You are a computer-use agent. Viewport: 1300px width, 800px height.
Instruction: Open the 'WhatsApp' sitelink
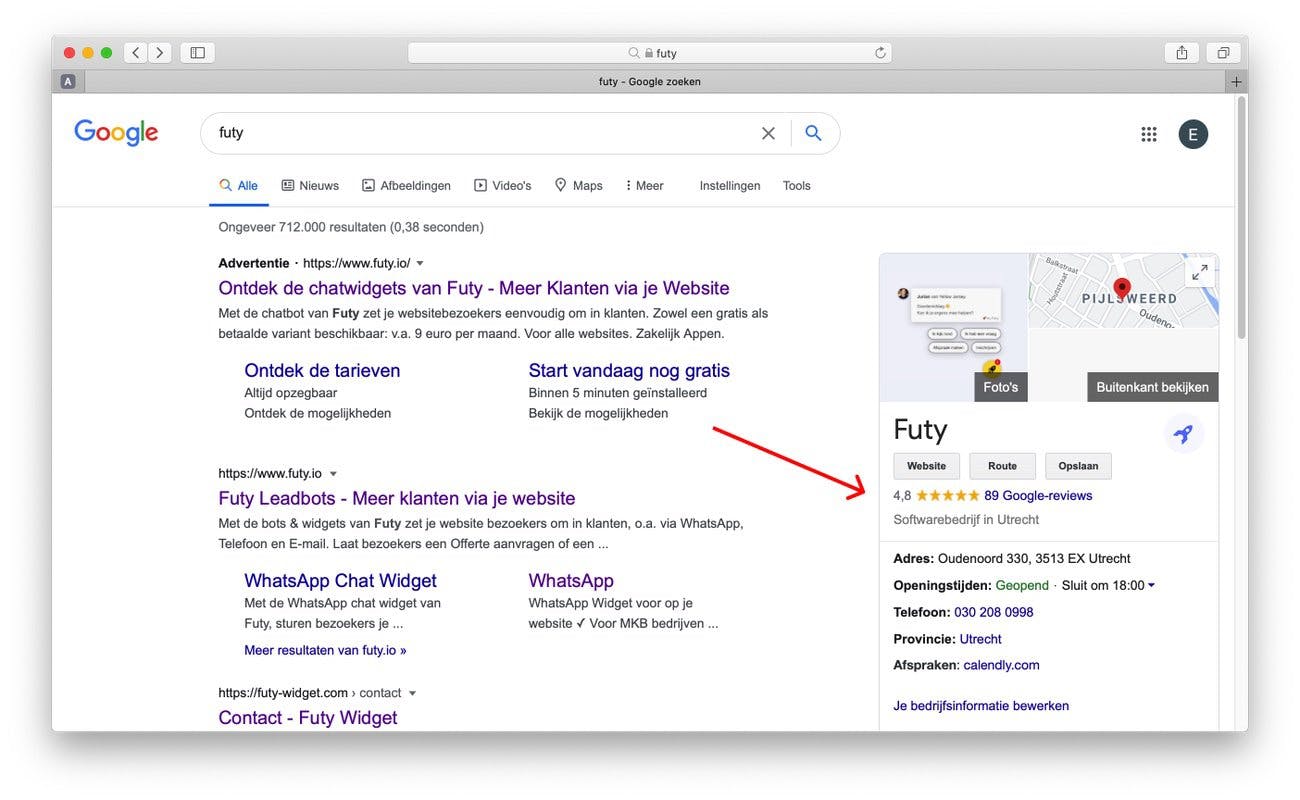571,580
